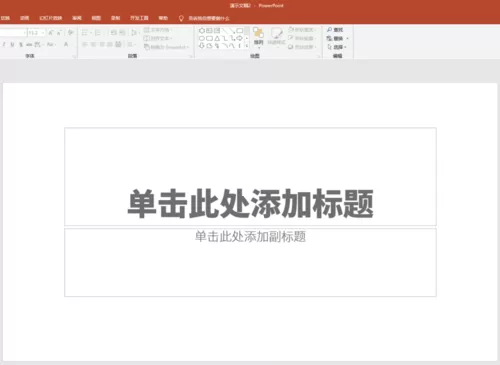This screenshot has width=500, height=365.
Task: Switch to the 视图 (View) tab
Action: tap(96, 18)
